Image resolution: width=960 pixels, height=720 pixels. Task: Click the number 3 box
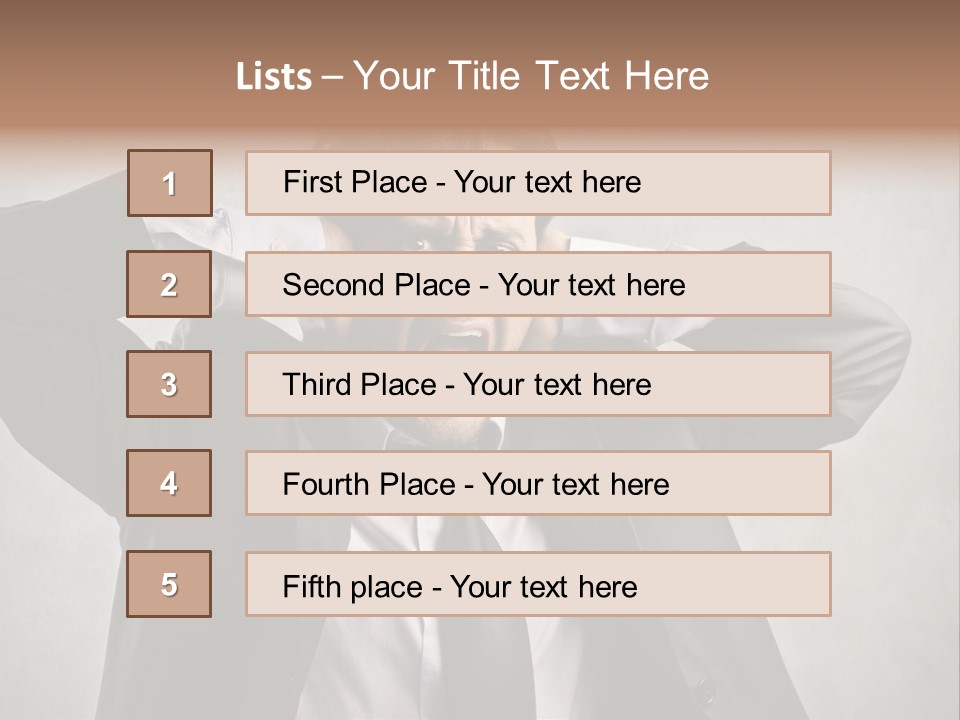(169, 384)
